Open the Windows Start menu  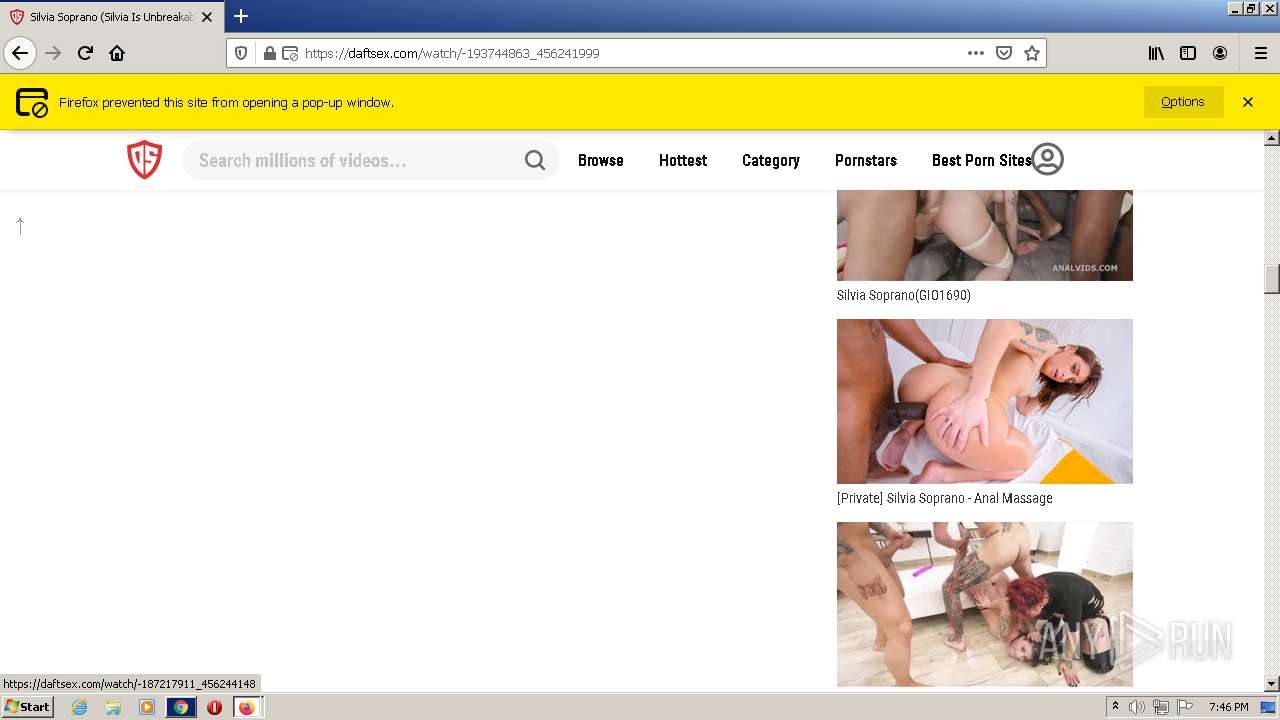pyautogui.click(x=28, y=706)
